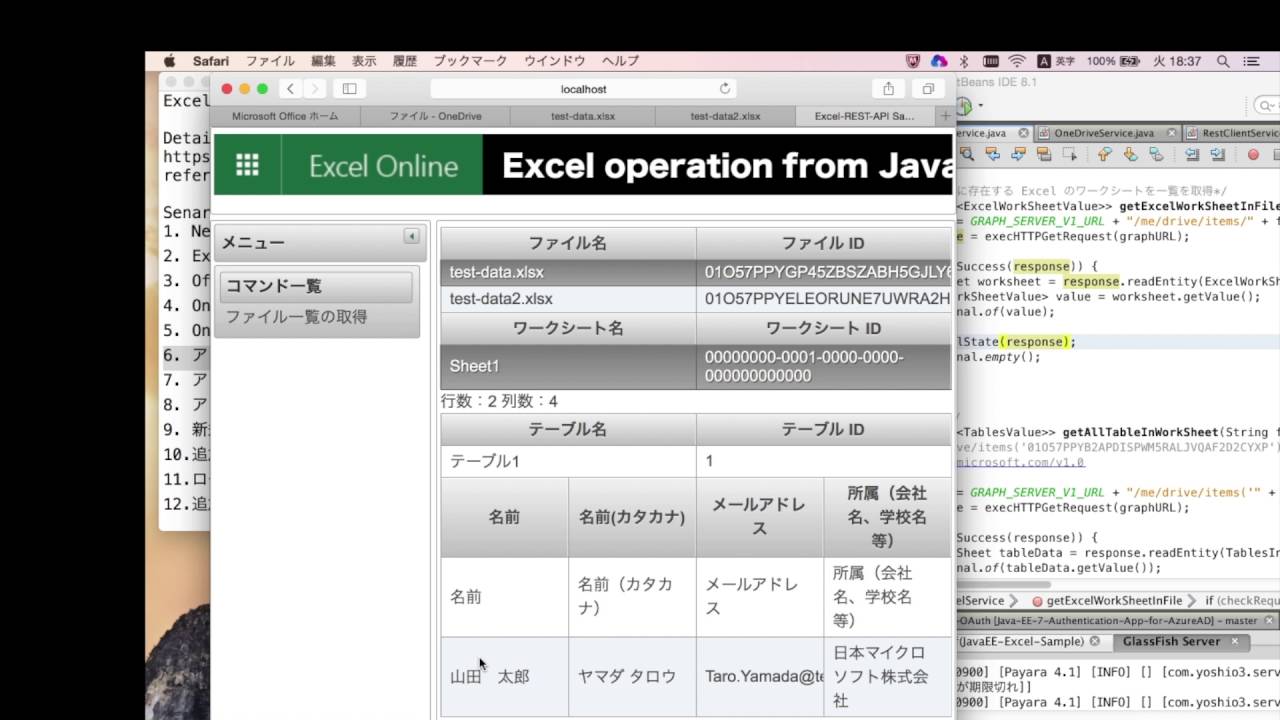The height and width of the screenshot is (720, 1280).
Task: Open the 編集 menu
Action: (x=323, y=61)
